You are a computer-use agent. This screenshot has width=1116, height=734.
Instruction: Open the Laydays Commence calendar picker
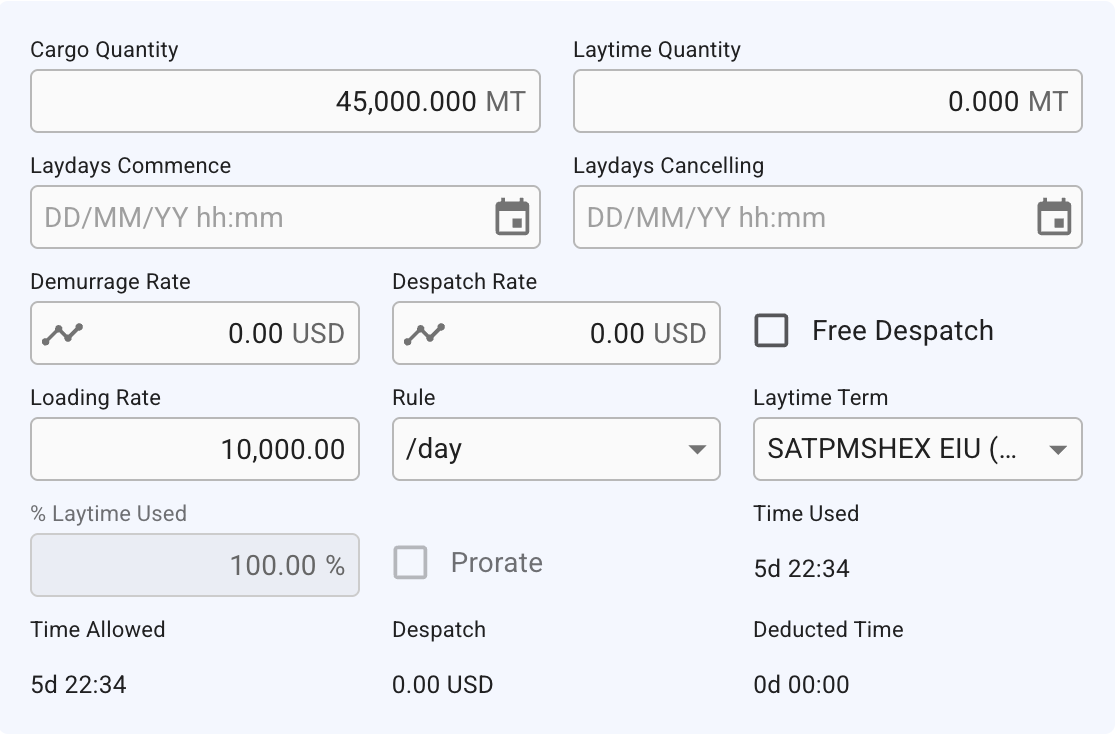click(x=513, y=217)
